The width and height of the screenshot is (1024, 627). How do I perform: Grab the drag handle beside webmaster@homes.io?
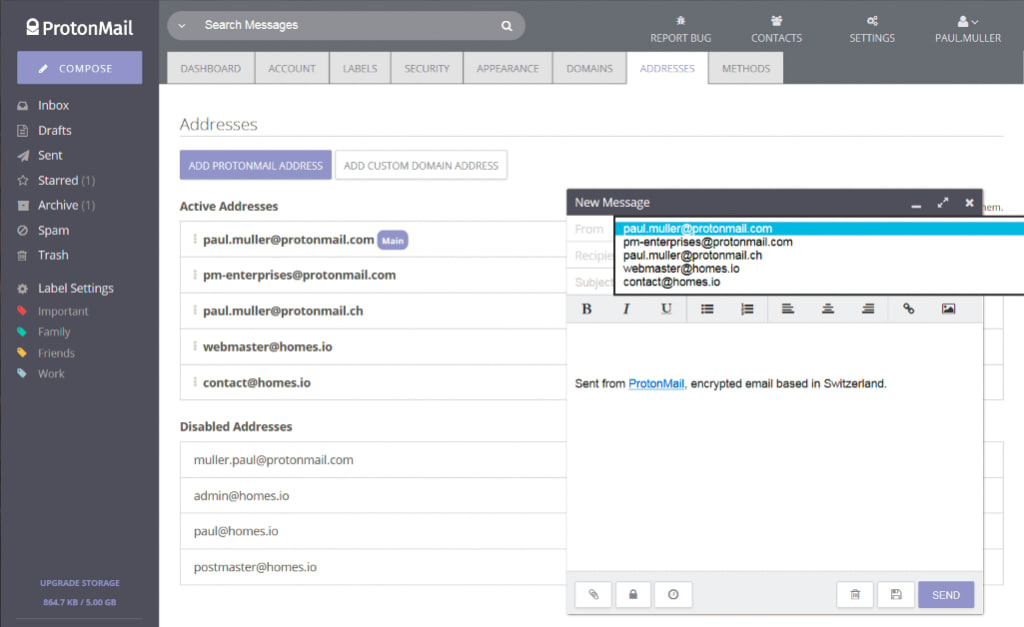[195, 346]
